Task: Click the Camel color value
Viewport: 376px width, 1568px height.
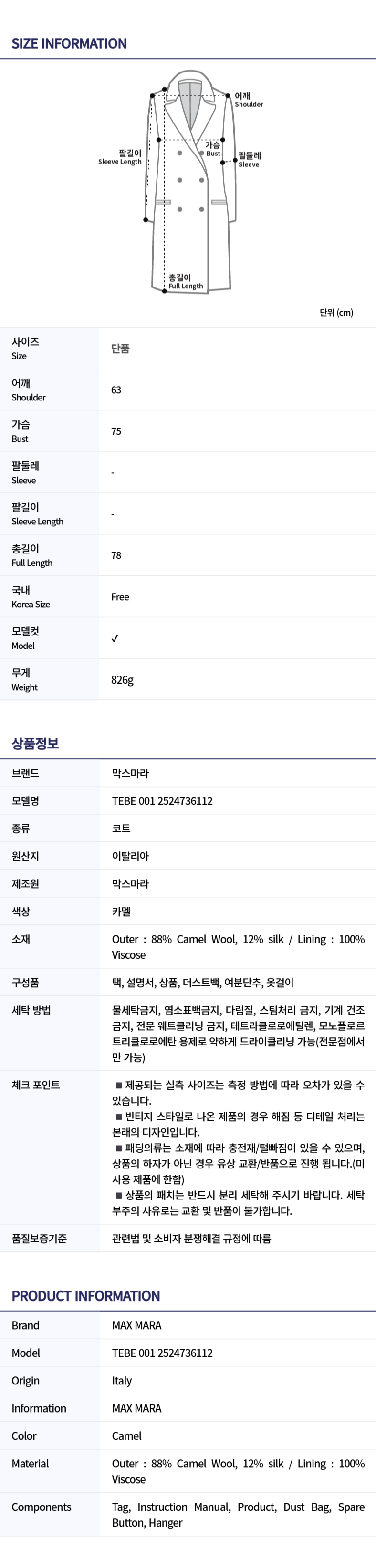Action: click(x=127, y=1435)
